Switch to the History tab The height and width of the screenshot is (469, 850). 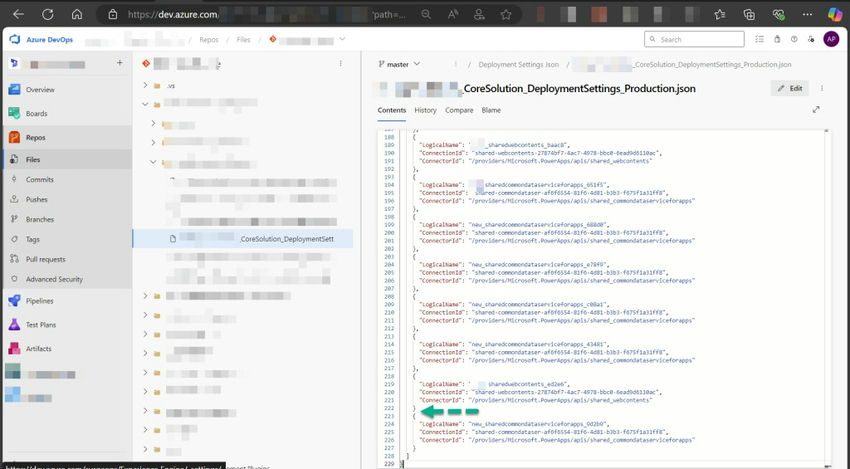point(425,110)
